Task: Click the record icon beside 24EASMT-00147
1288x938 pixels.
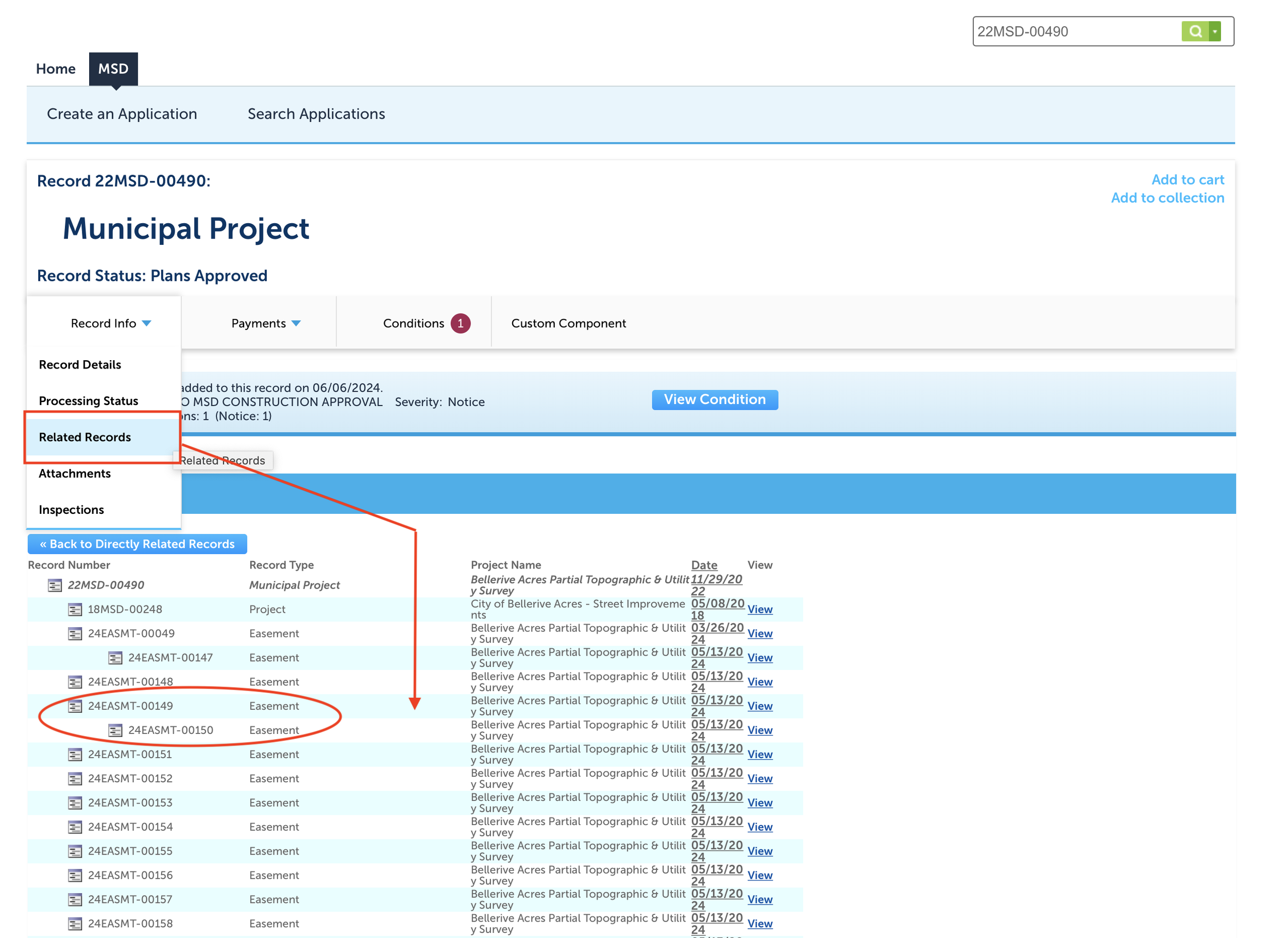Action: point(115,657)
